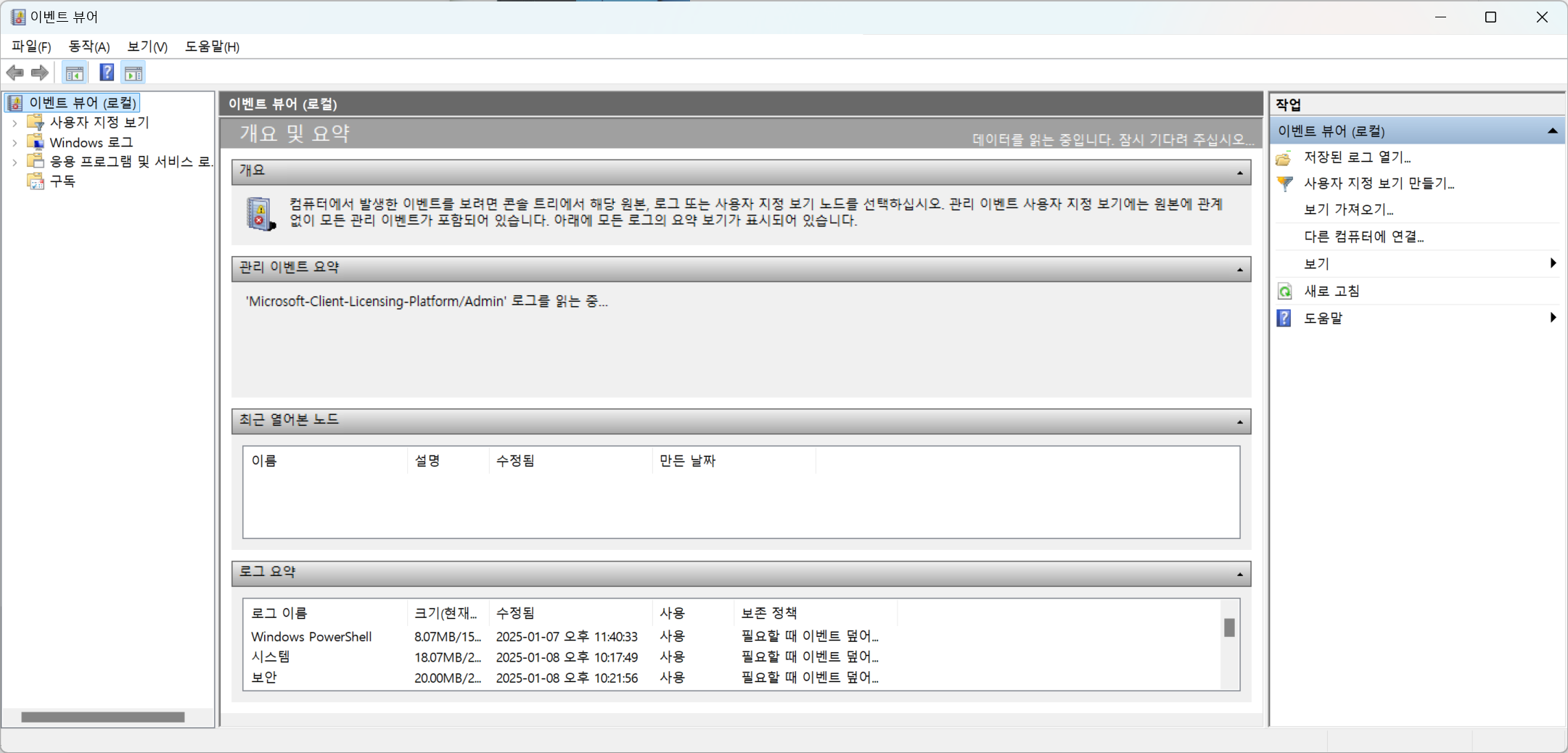Collapse the 관리 이벤트 요약 section
This screenshot has width=1568, height=753.
click(1239, 270)
